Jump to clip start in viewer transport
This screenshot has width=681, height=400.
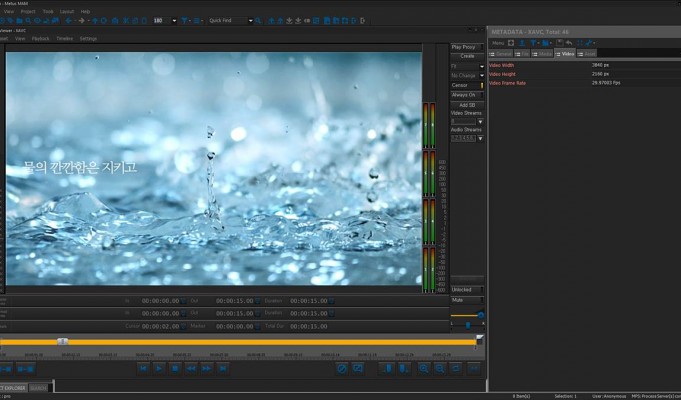click(x=143, y=369)
